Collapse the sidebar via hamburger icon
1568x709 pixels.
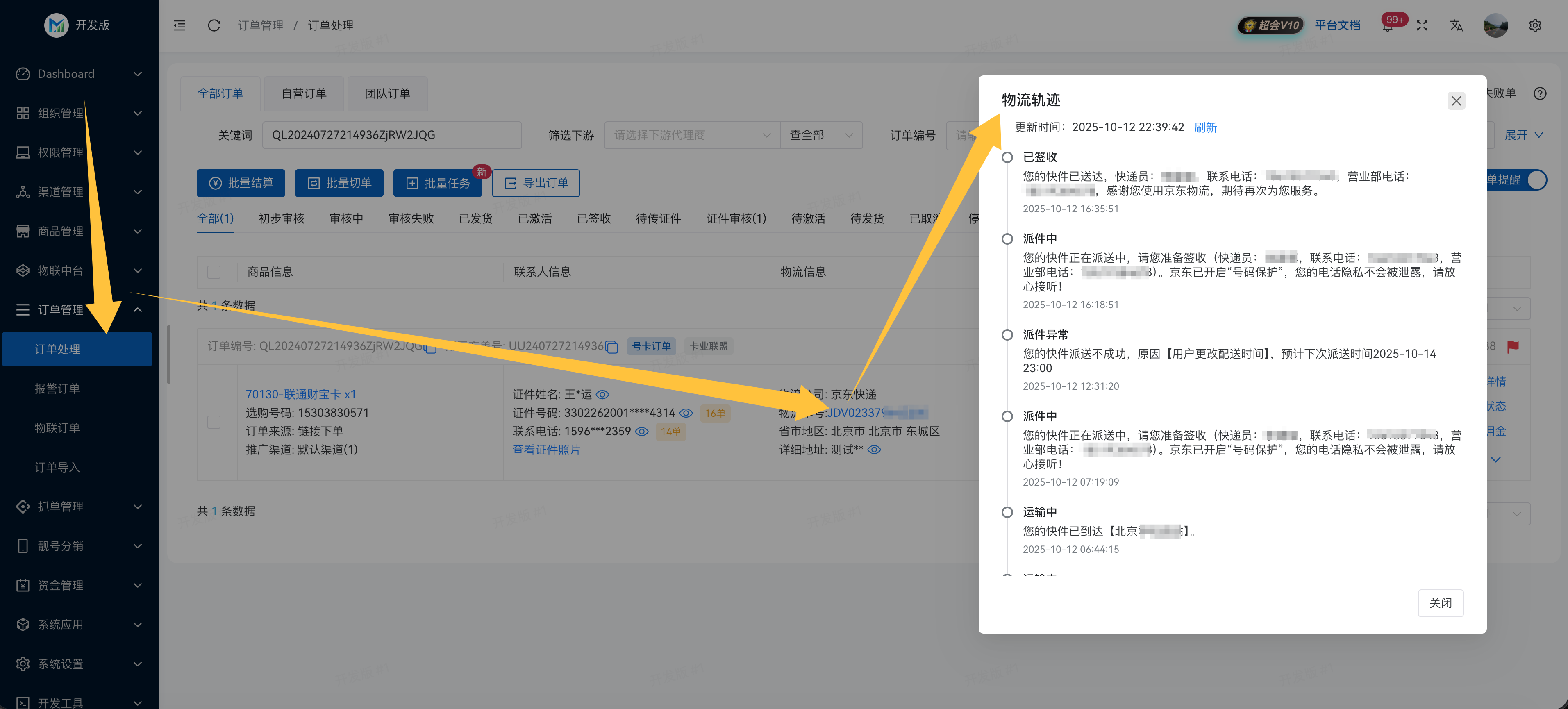point(179,25)
